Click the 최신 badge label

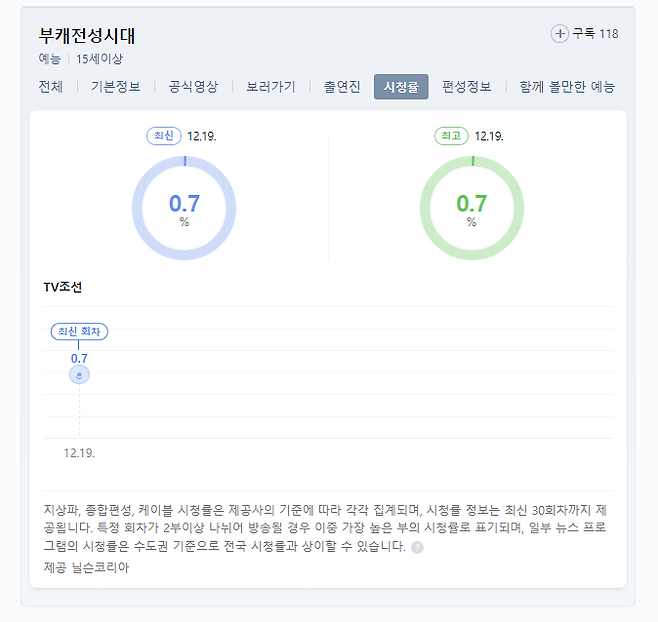point(164,136)
